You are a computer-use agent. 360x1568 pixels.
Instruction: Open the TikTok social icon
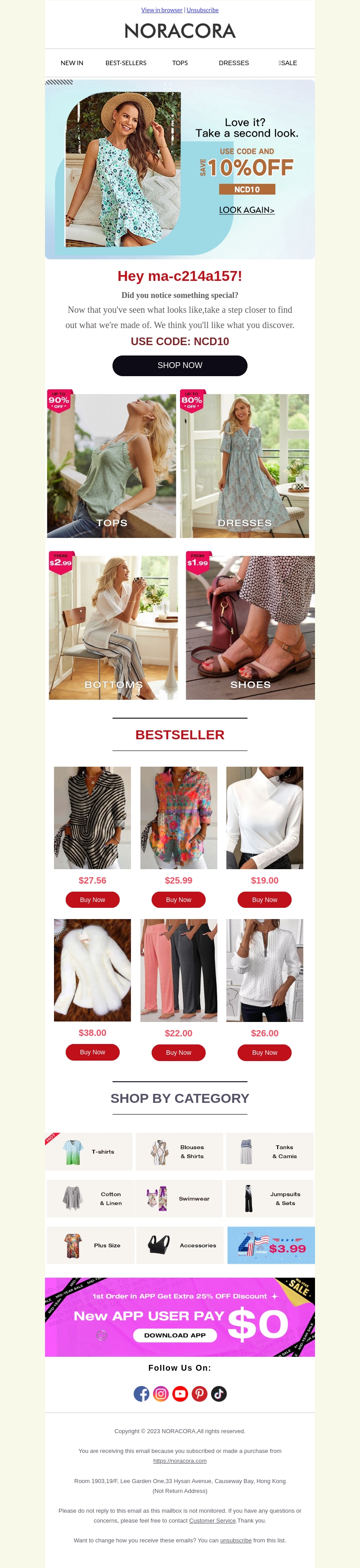point(219,1393)
